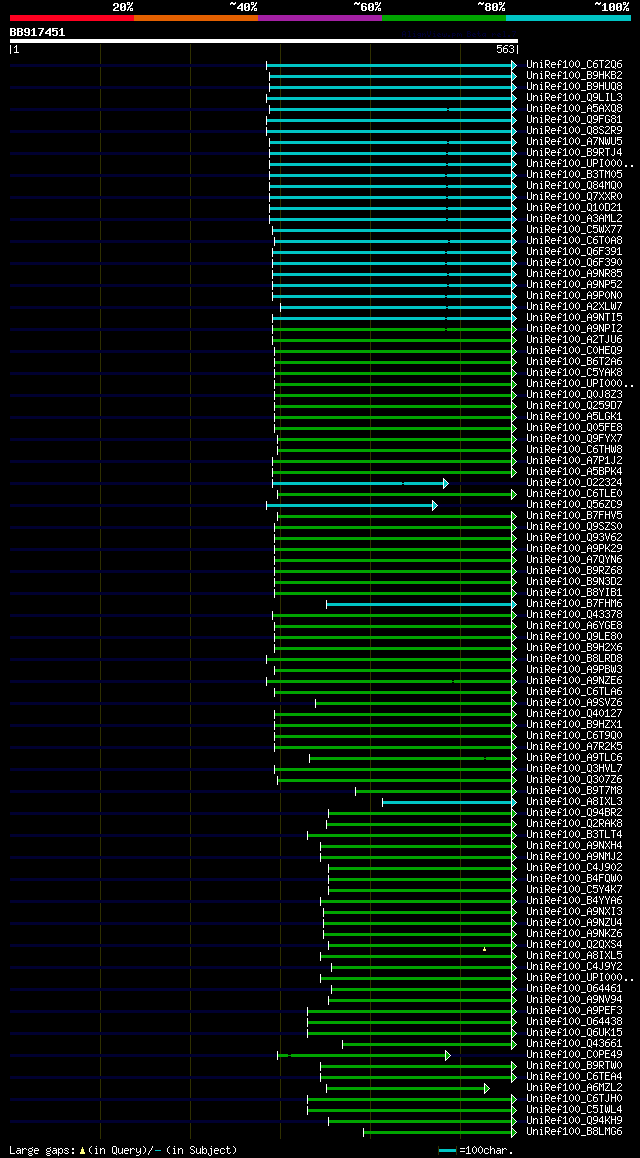
Task: Click the query end position 563
Action: [505, 50]
